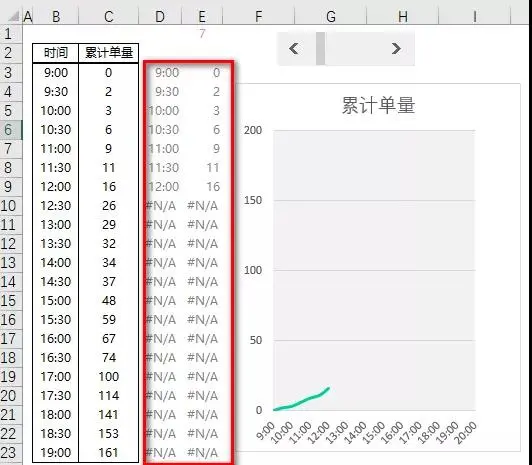Click the chart title 累计单量

point(378,105)
